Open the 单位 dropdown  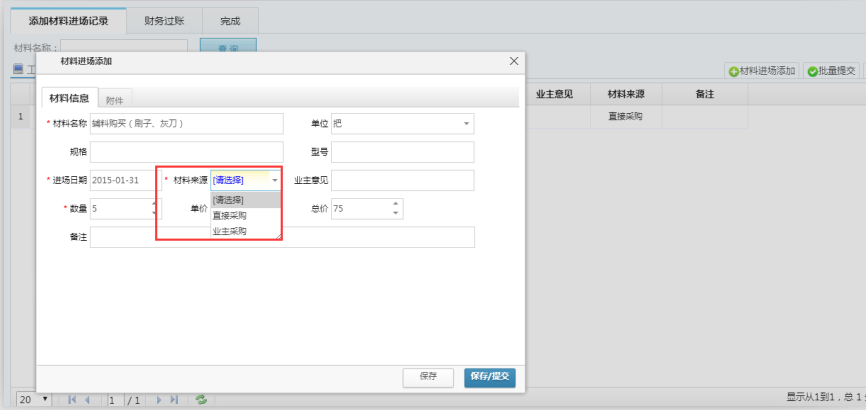coord(466,123)
